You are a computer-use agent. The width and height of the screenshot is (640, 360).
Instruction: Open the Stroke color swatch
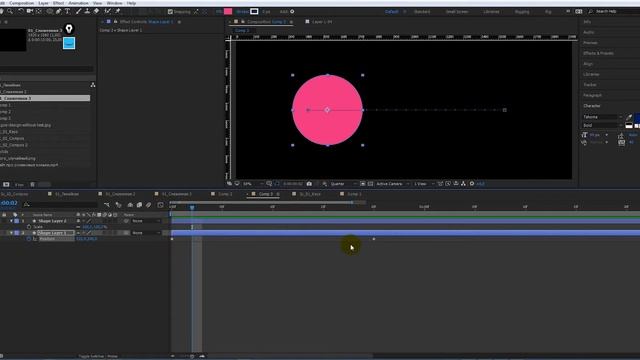254,11
